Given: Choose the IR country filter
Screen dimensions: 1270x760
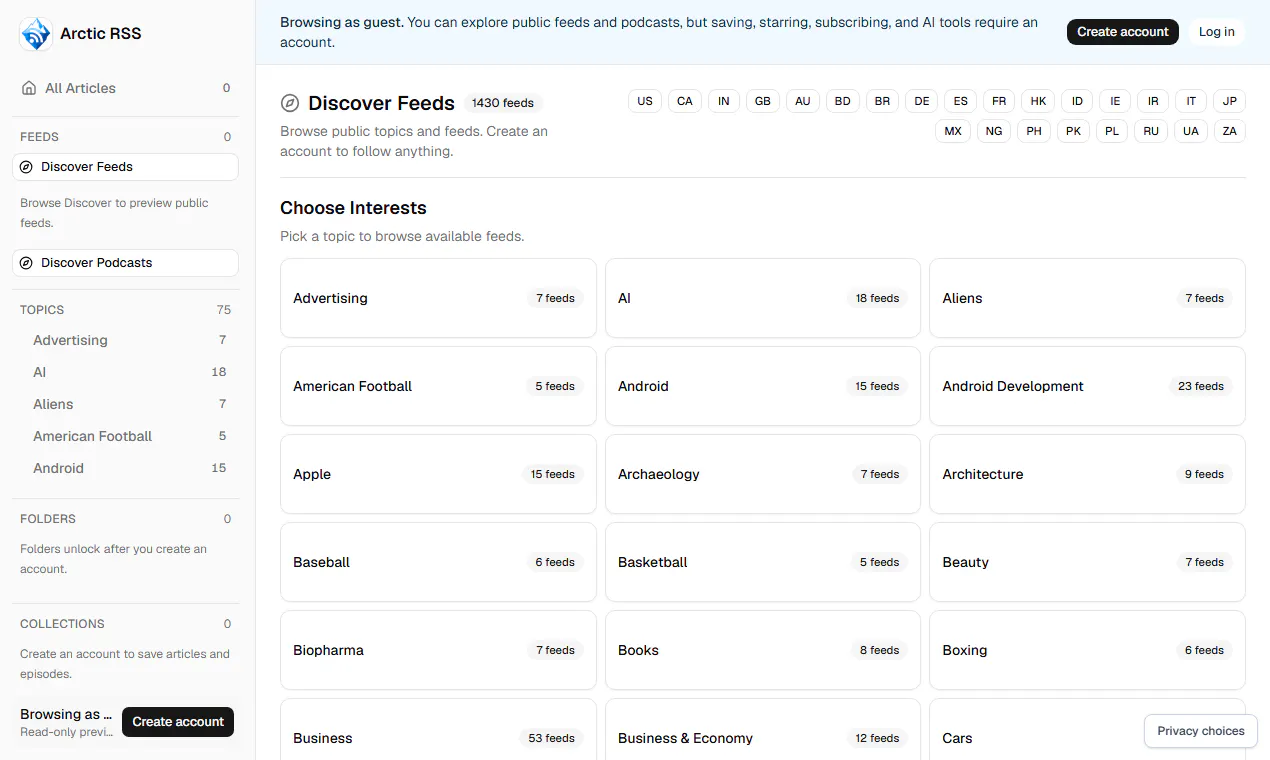Looking at the screenshot, I should click(x=1153, y=101).
